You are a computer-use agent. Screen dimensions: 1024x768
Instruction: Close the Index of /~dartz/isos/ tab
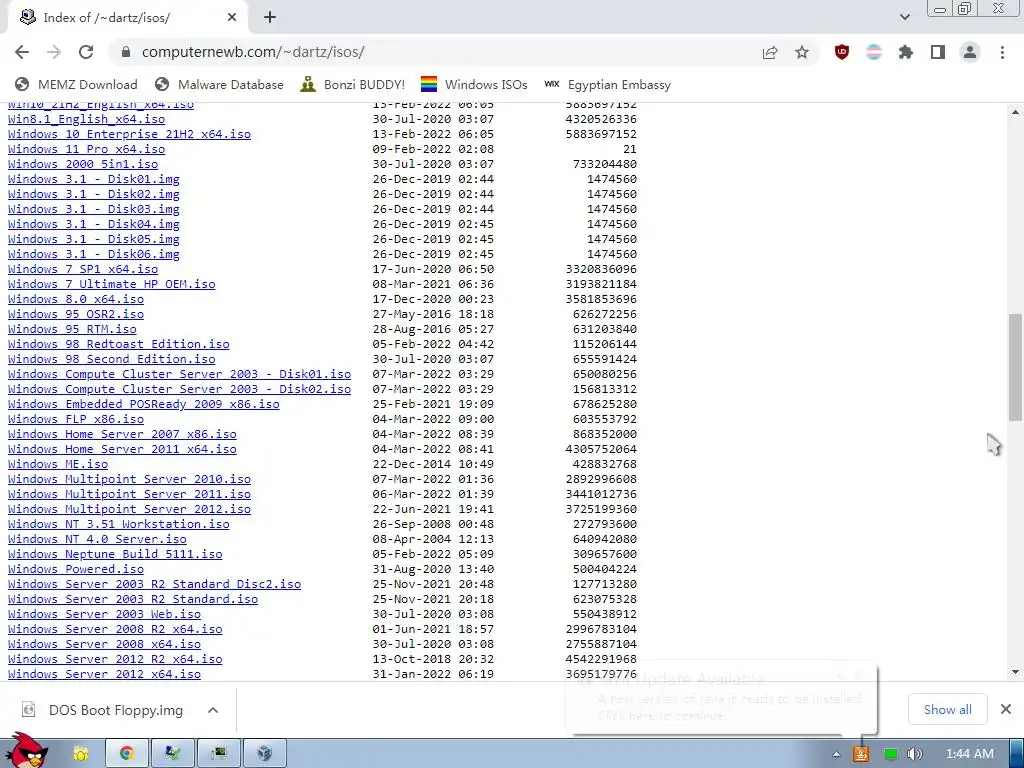pyautogui.click(x=232, y=18)
